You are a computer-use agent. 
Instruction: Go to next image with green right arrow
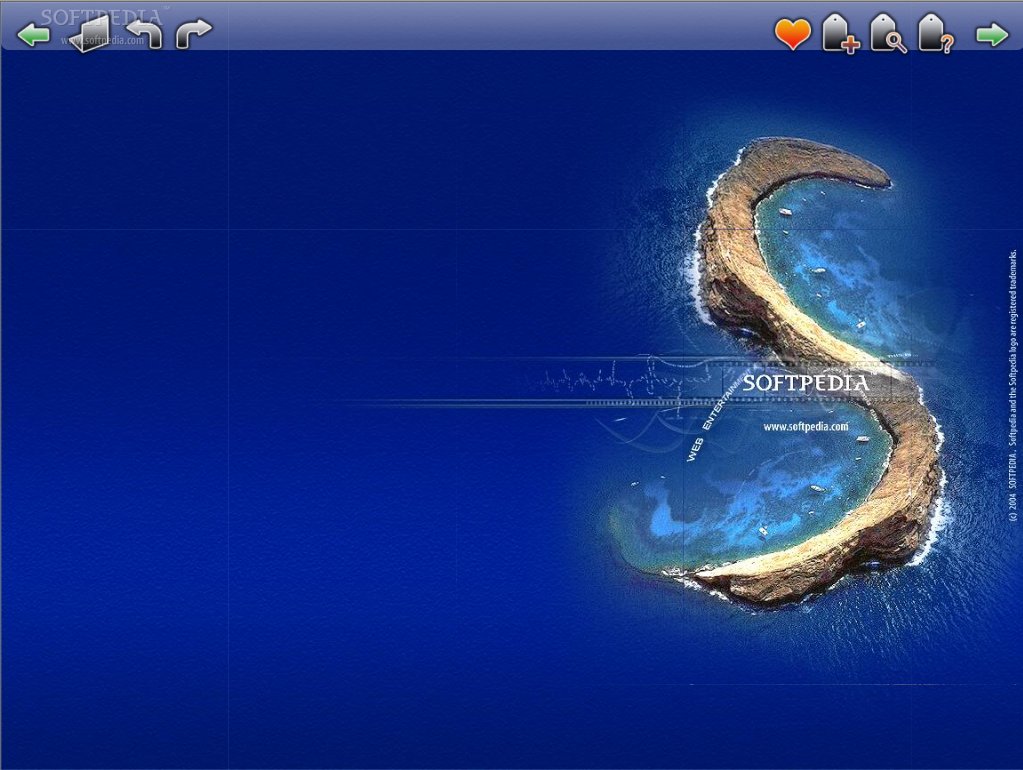click(992, 35)
